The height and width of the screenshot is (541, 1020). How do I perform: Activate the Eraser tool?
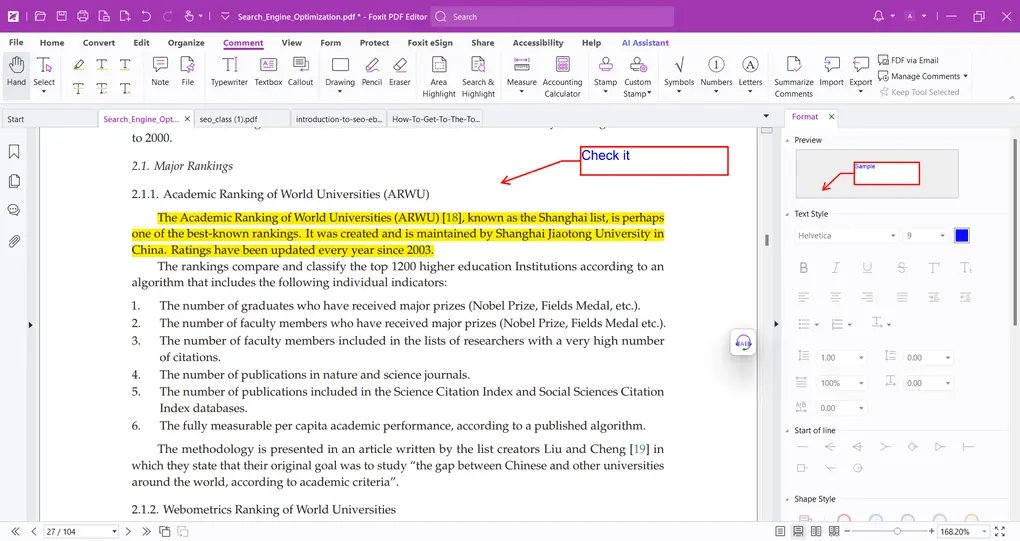pyautogui.click(x=400, y=72)
